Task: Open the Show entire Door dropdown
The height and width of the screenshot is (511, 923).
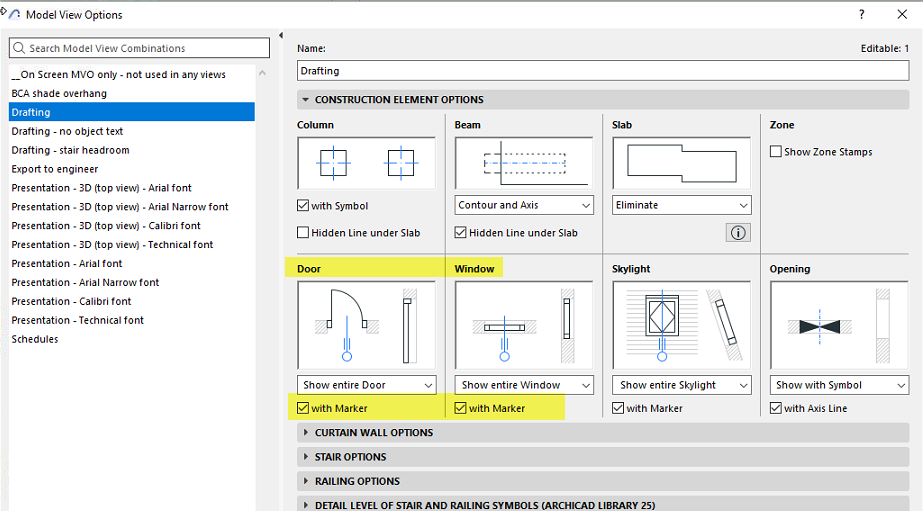Action: (x=366, y=385)
